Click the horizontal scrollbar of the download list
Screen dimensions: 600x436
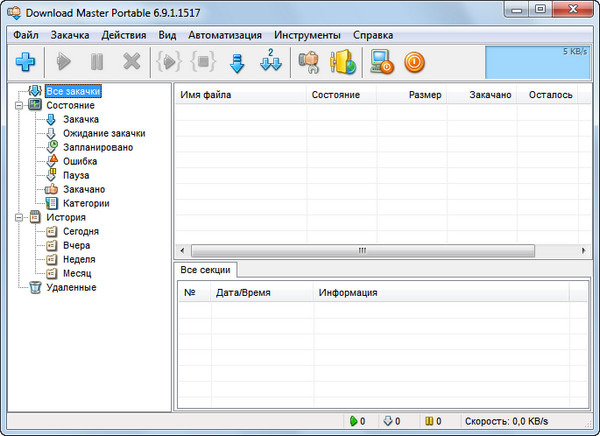[x=380, y=250]
